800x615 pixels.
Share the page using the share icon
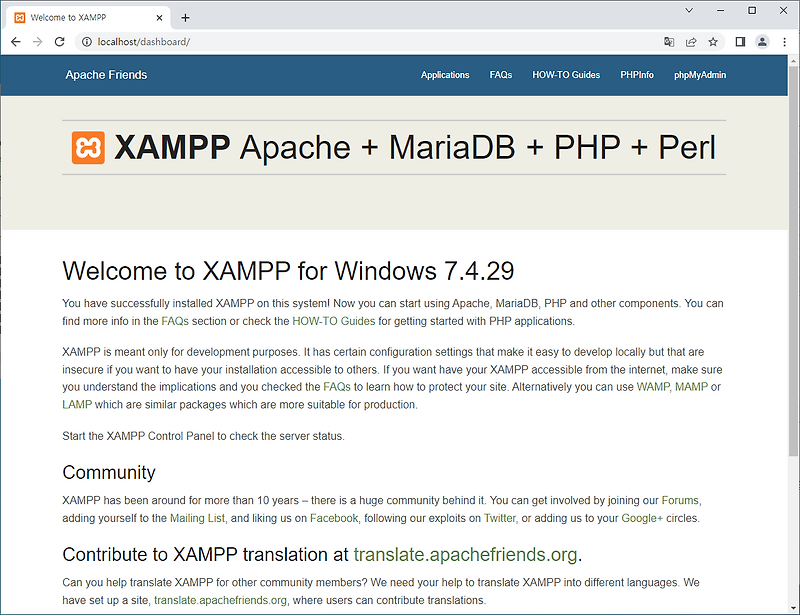click(x=692, y=43)
